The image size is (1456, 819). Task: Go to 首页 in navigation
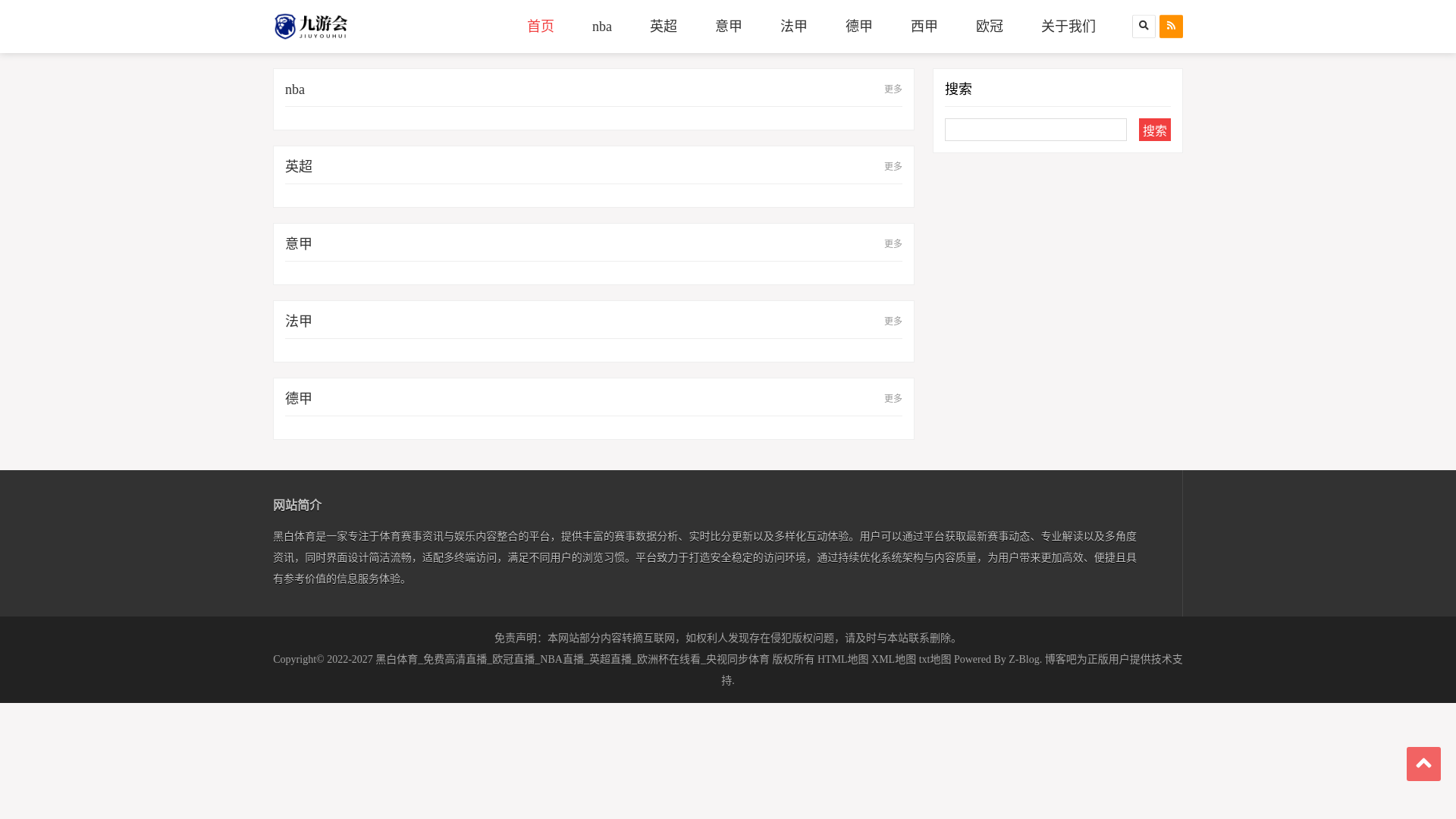pyautogui.click(x=541, y=27)
